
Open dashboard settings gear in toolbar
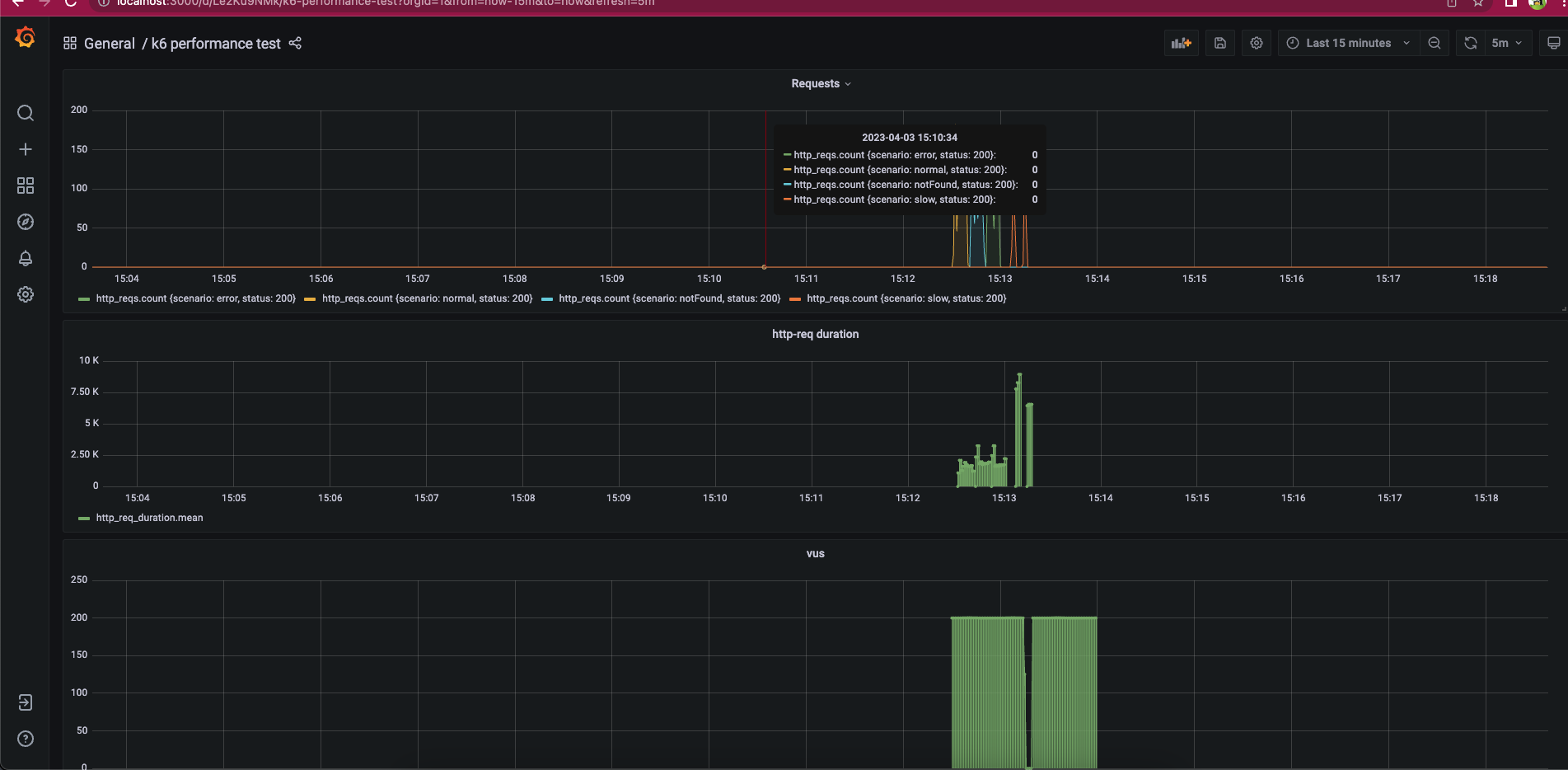[1256, 43]
